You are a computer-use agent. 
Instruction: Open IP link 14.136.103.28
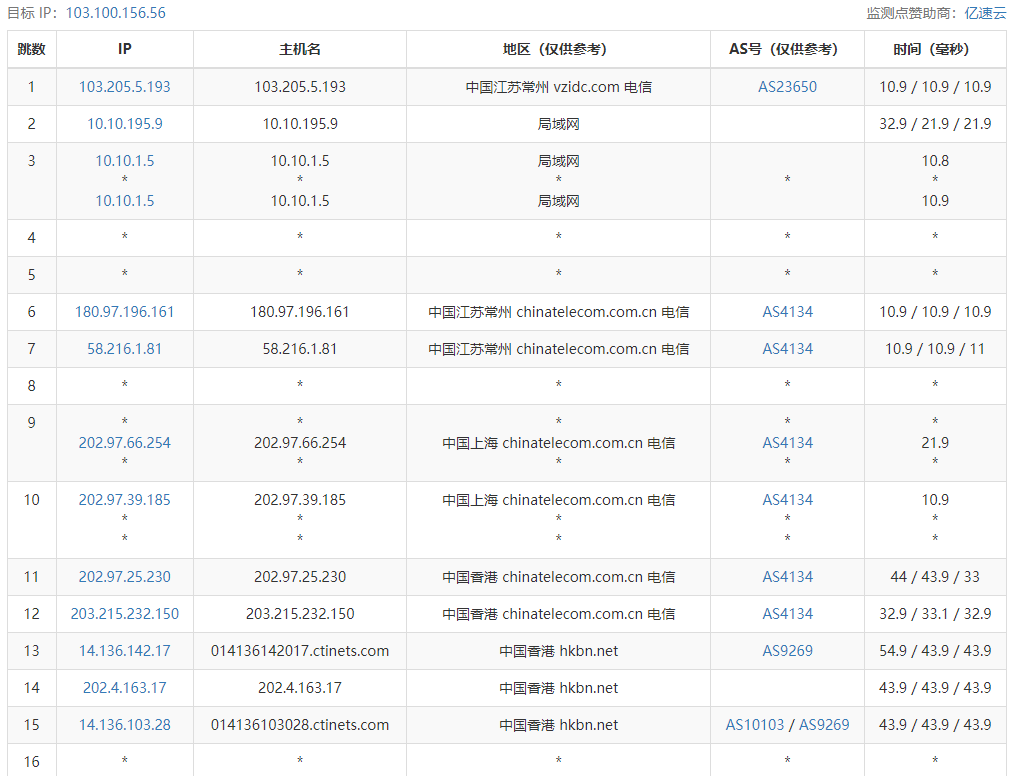125,725
